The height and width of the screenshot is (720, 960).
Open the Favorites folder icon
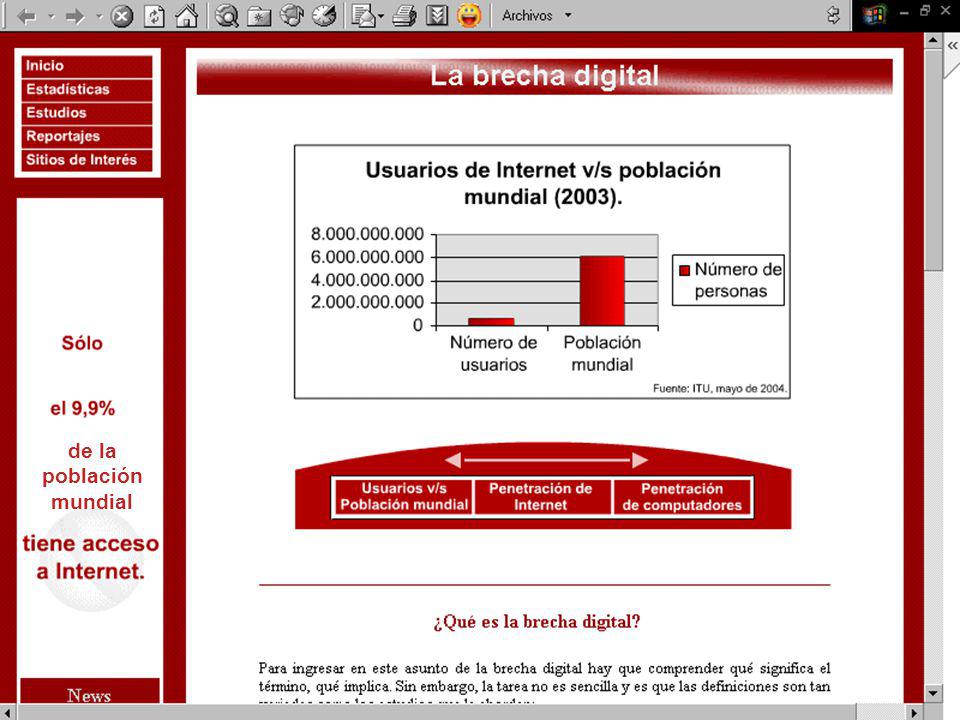coord(259,16)
